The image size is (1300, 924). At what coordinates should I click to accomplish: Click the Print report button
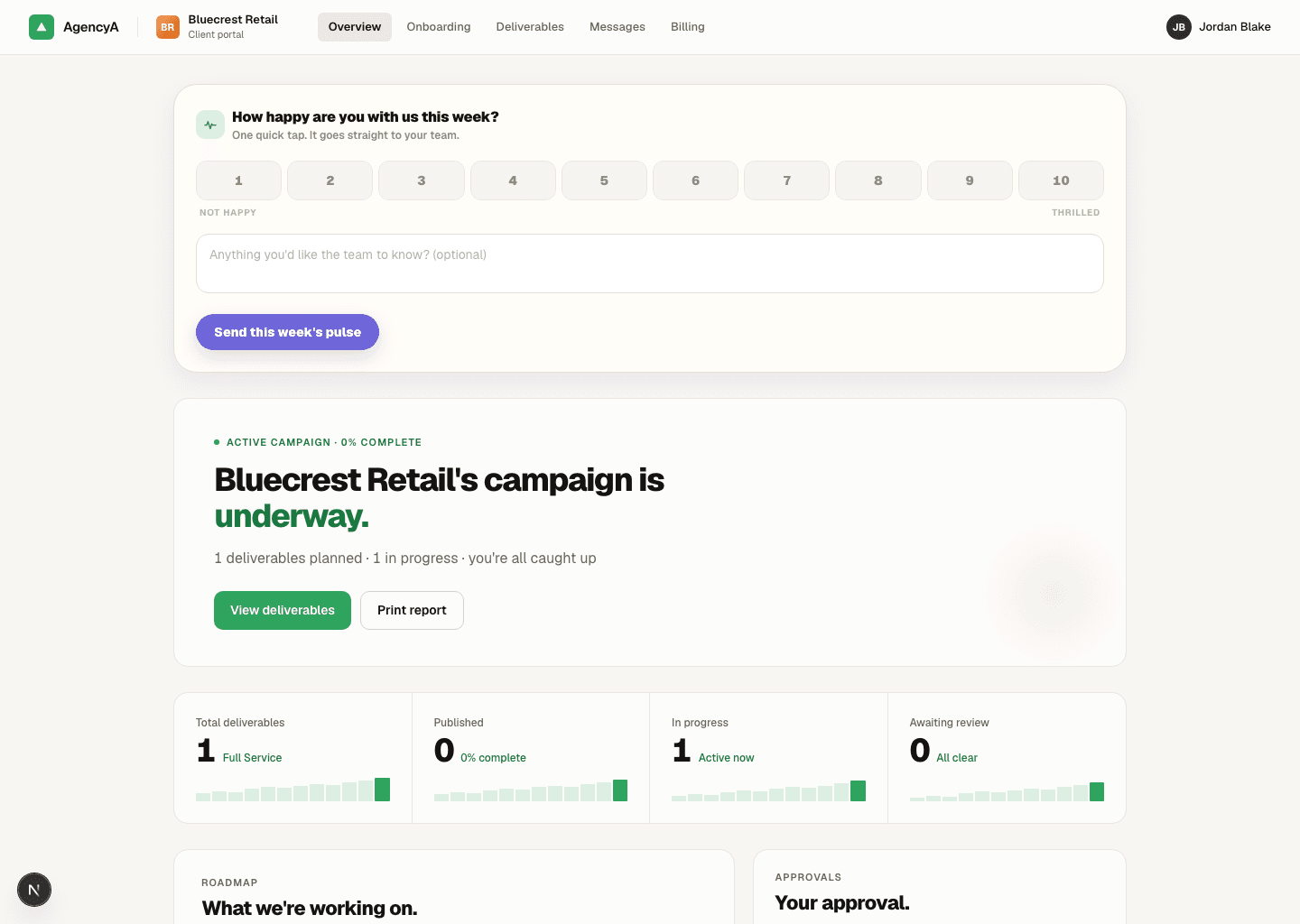[x=412, y=610]
